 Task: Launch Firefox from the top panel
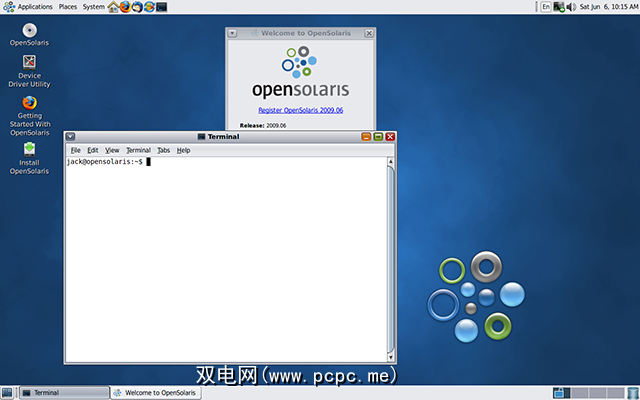coord(125,7)
